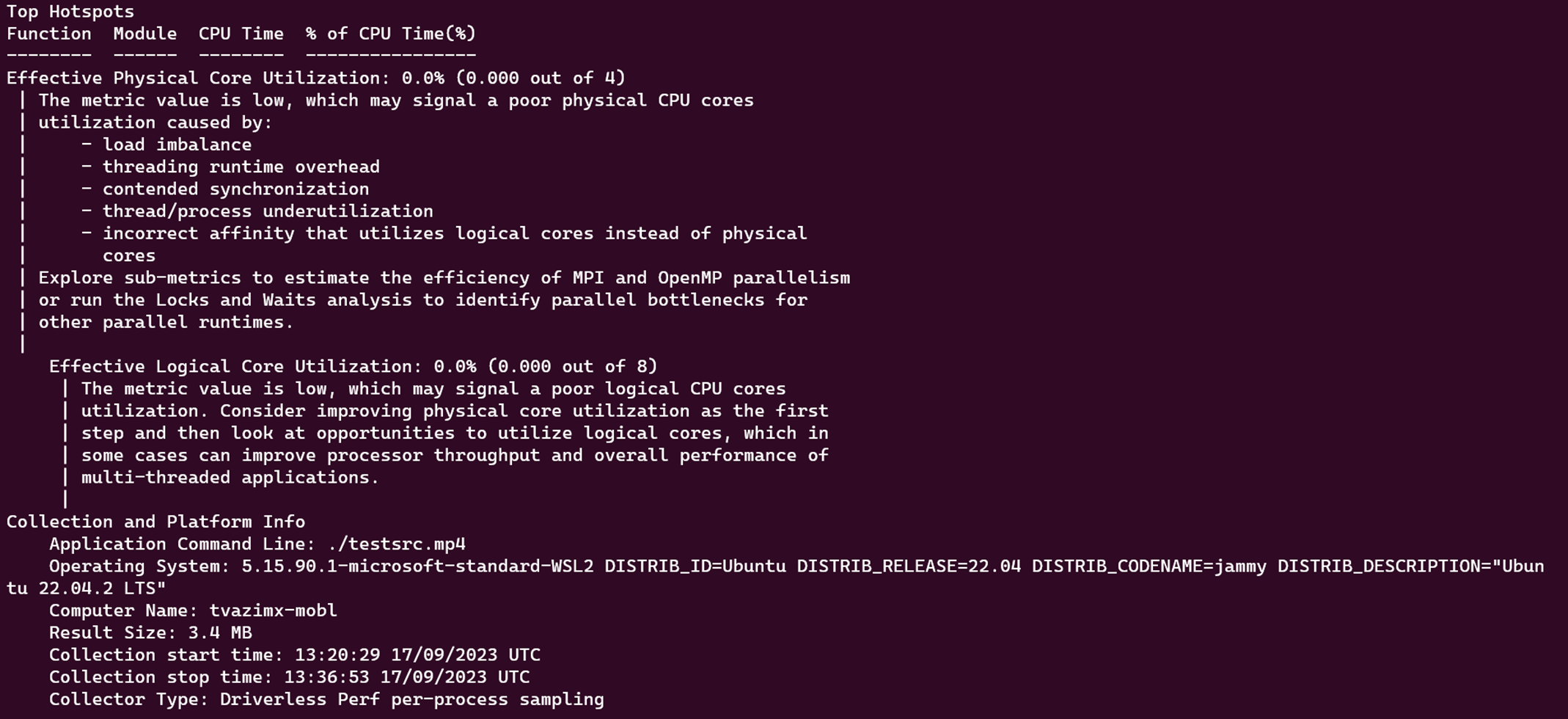Click the 'threading runtime overhead' bullet text
This screenshot has width=1568, height=719.
pyautogui.click(x=241, y=167)
